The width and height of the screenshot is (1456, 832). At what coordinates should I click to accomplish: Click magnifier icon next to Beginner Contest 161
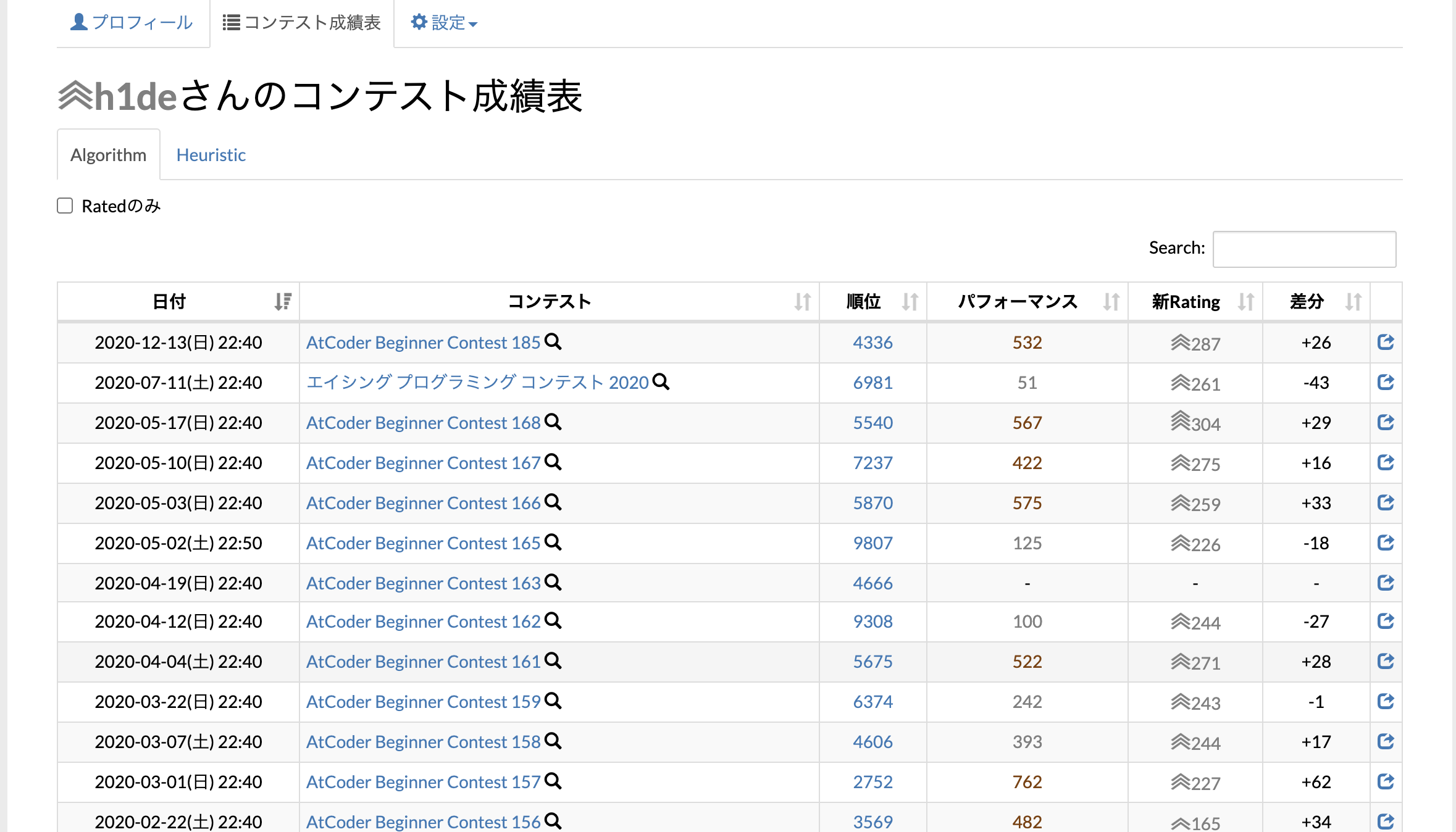553,661
